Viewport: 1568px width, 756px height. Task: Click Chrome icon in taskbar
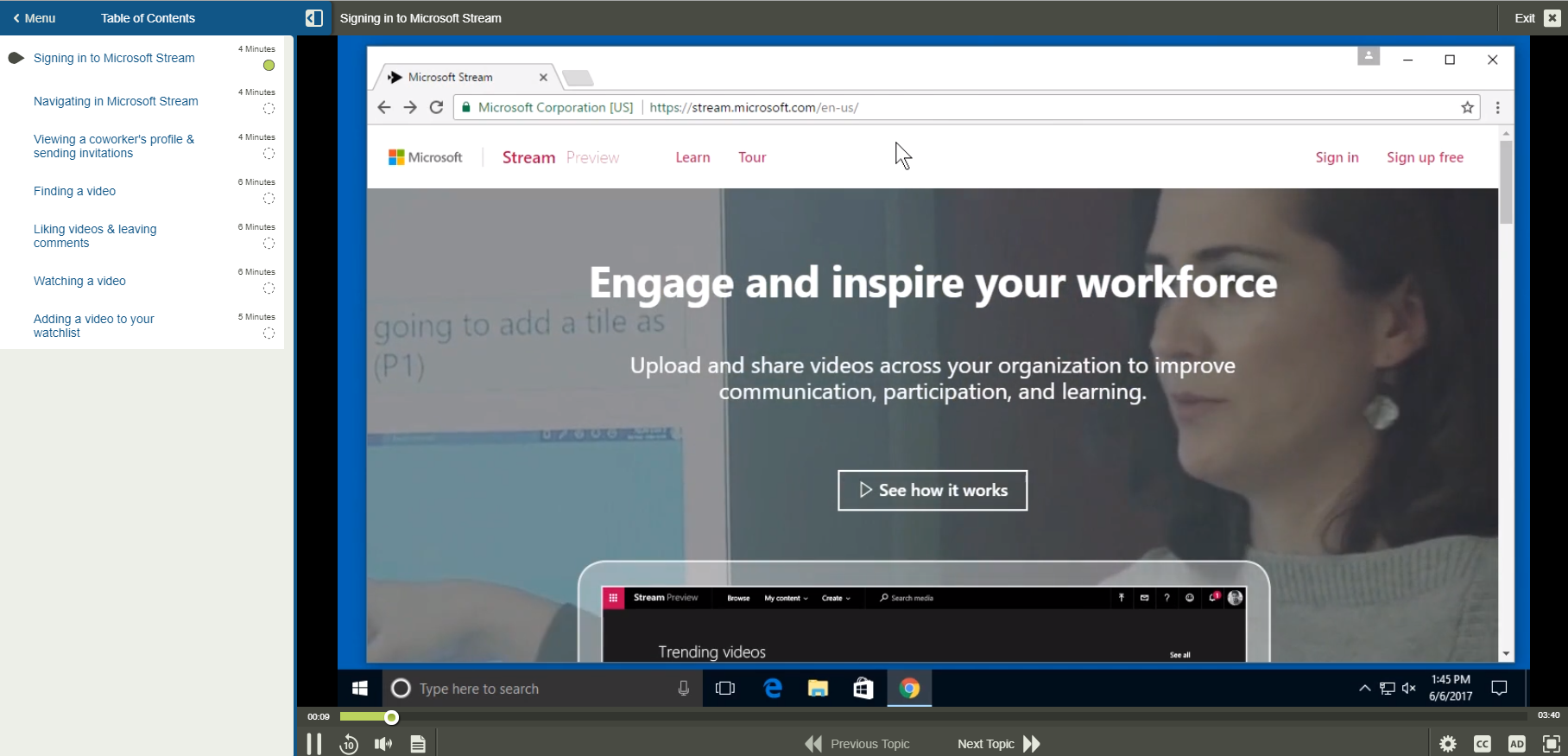tap(909, 688)
